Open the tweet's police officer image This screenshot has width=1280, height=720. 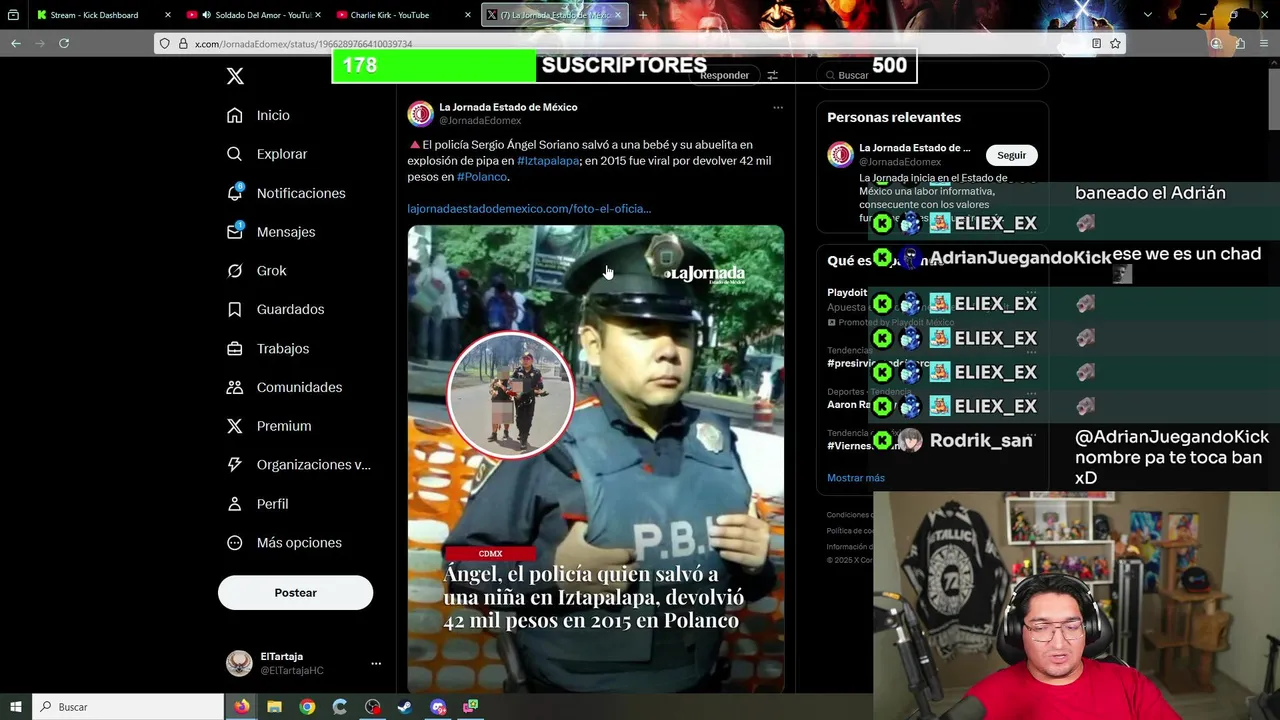point(595,458)
